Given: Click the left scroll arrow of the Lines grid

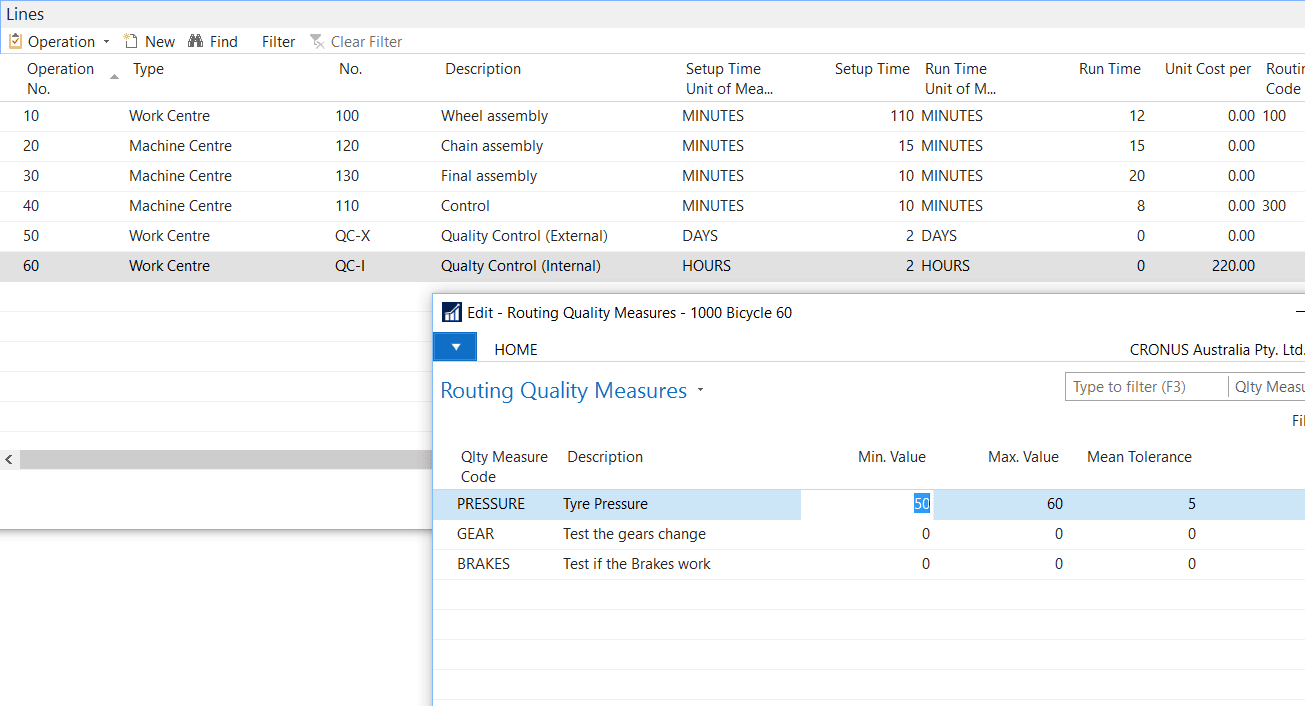Looking at the screenshot, I should (x=8, y=459).
